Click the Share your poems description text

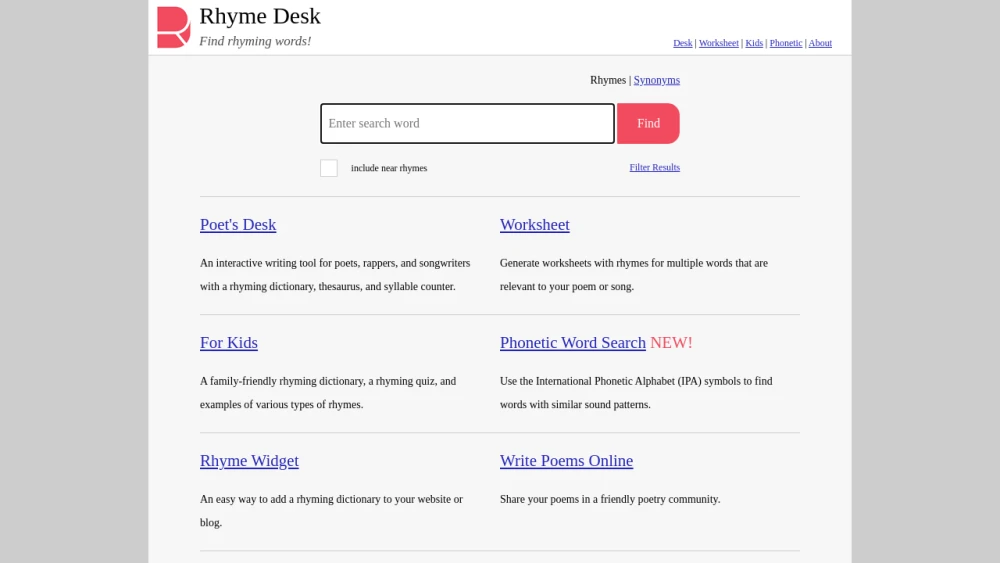(x=610, y=499)
